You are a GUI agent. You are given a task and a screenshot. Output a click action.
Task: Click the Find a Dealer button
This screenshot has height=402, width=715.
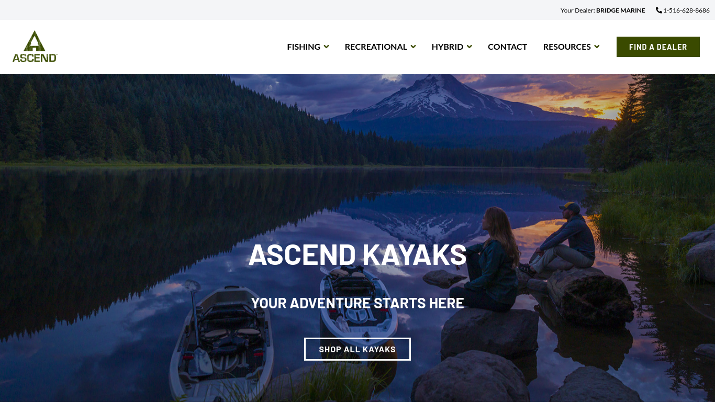click(x=658, y=47)
